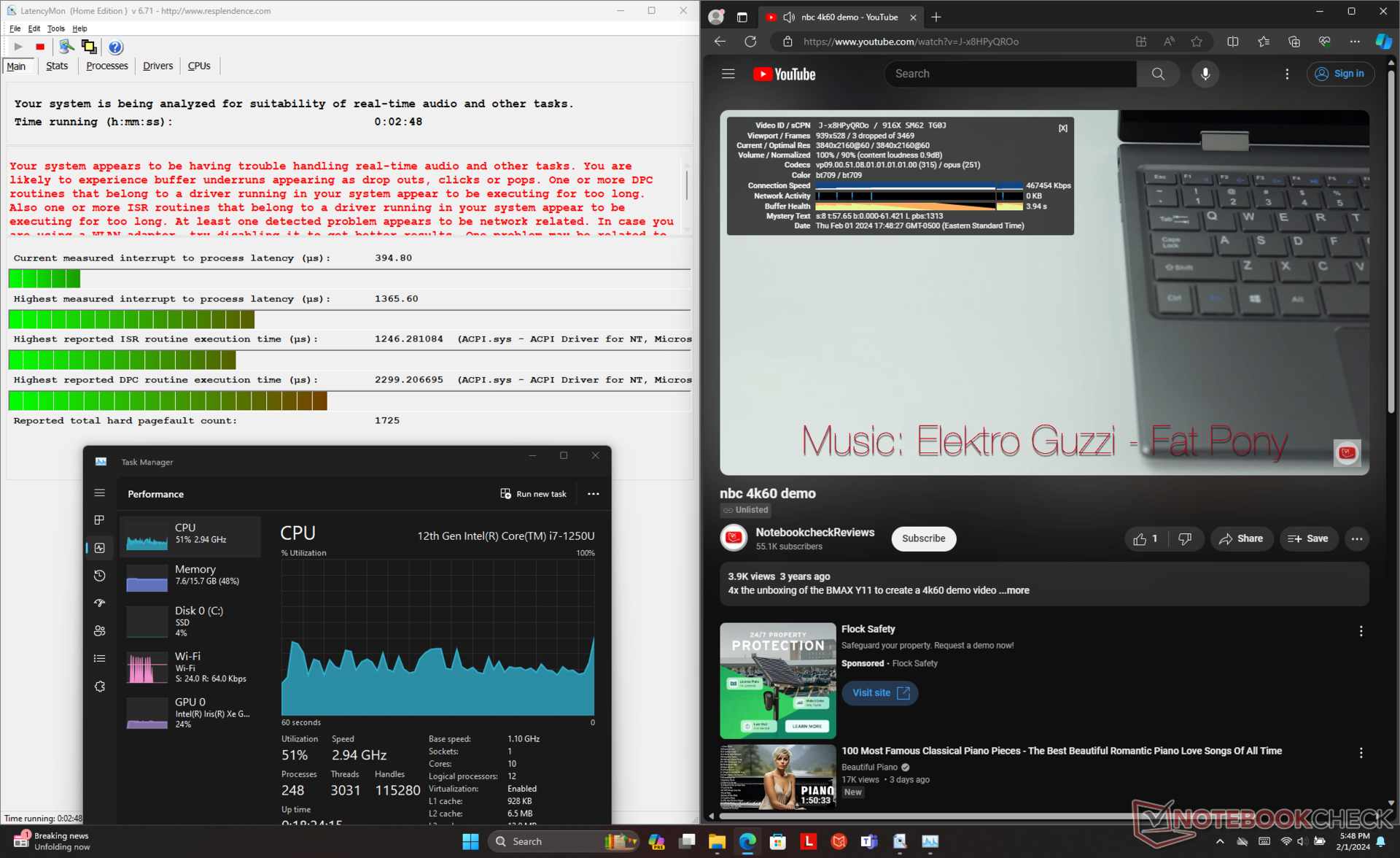Subscribe to NotebookcheckReviews channel
This screenshot has width=1400, height=858.
(x=923, y=538)
